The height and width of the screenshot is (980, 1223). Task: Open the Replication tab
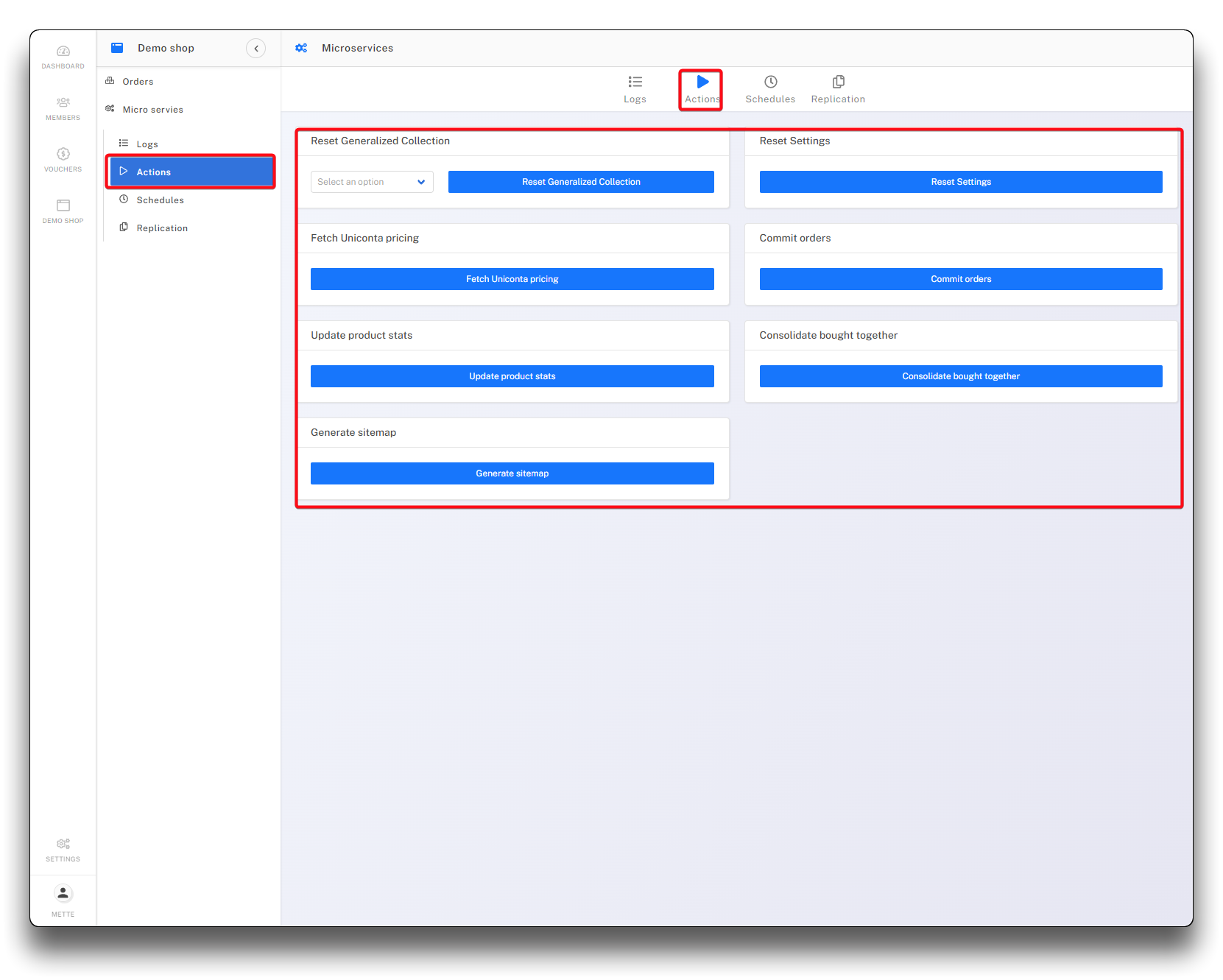[x=838, y=89]
